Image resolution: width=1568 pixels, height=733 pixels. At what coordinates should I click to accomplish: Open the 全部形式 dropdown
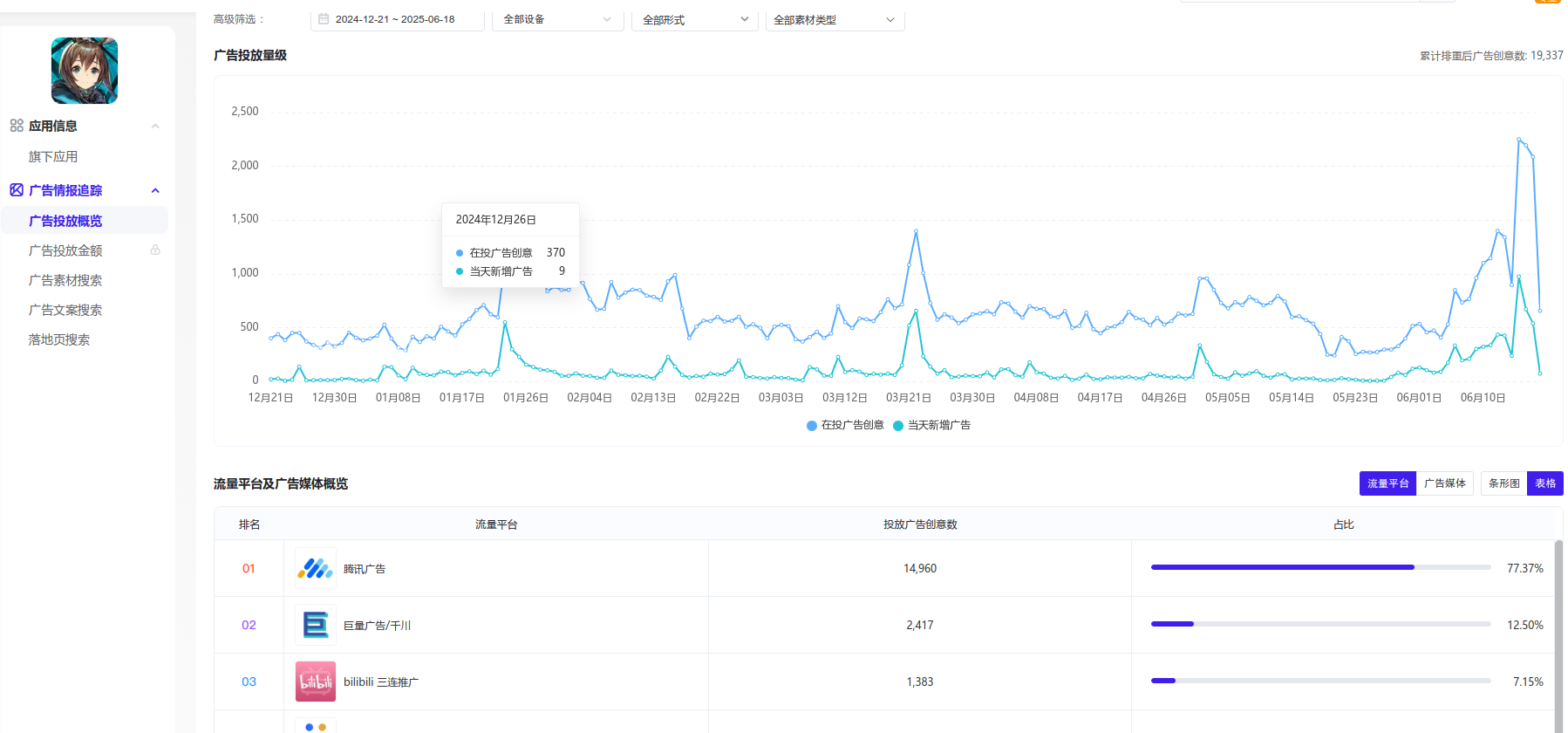695,19
